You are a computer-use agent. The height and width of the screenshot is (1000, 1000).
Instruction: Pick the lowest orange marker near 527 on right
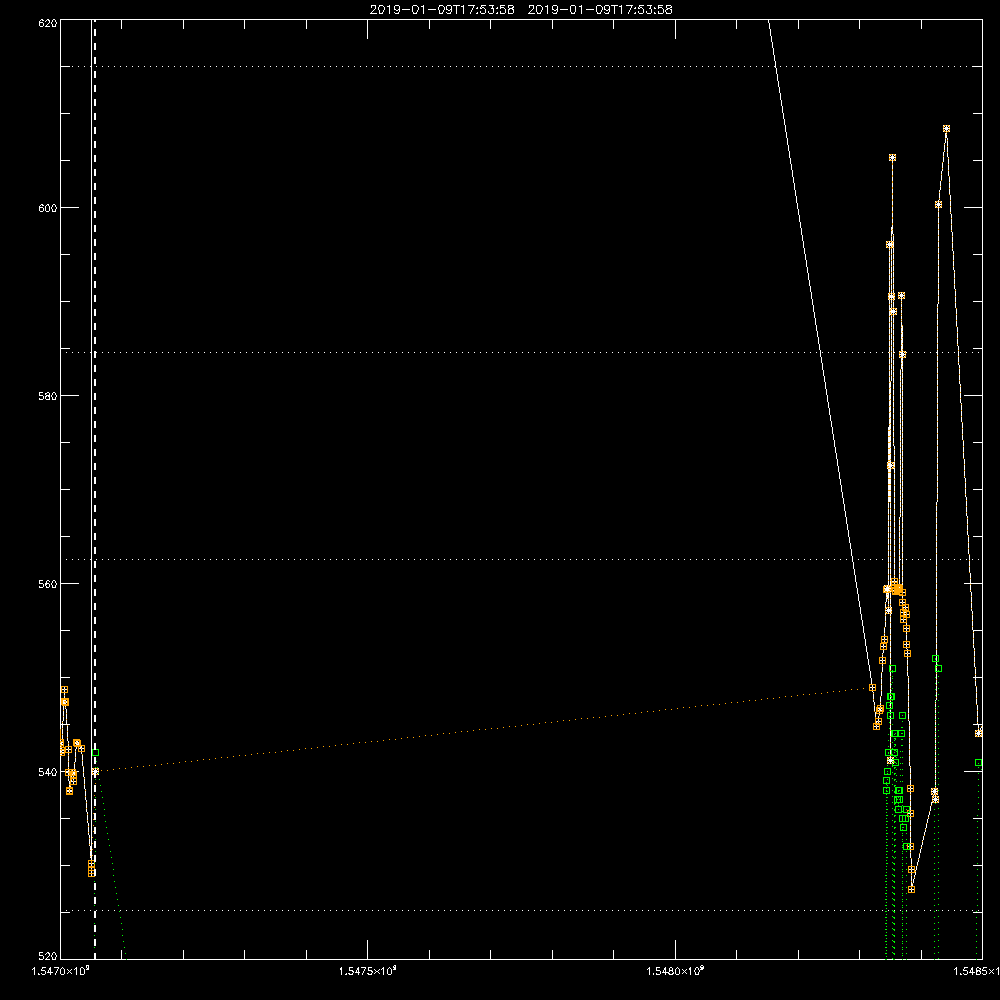(911, 889)
